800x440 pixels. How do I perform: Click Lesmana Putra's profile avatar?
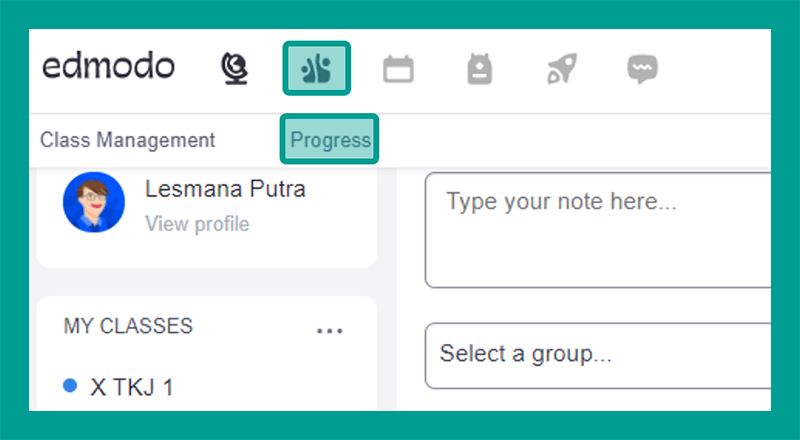pyautogui.click(x=93, y=203)
